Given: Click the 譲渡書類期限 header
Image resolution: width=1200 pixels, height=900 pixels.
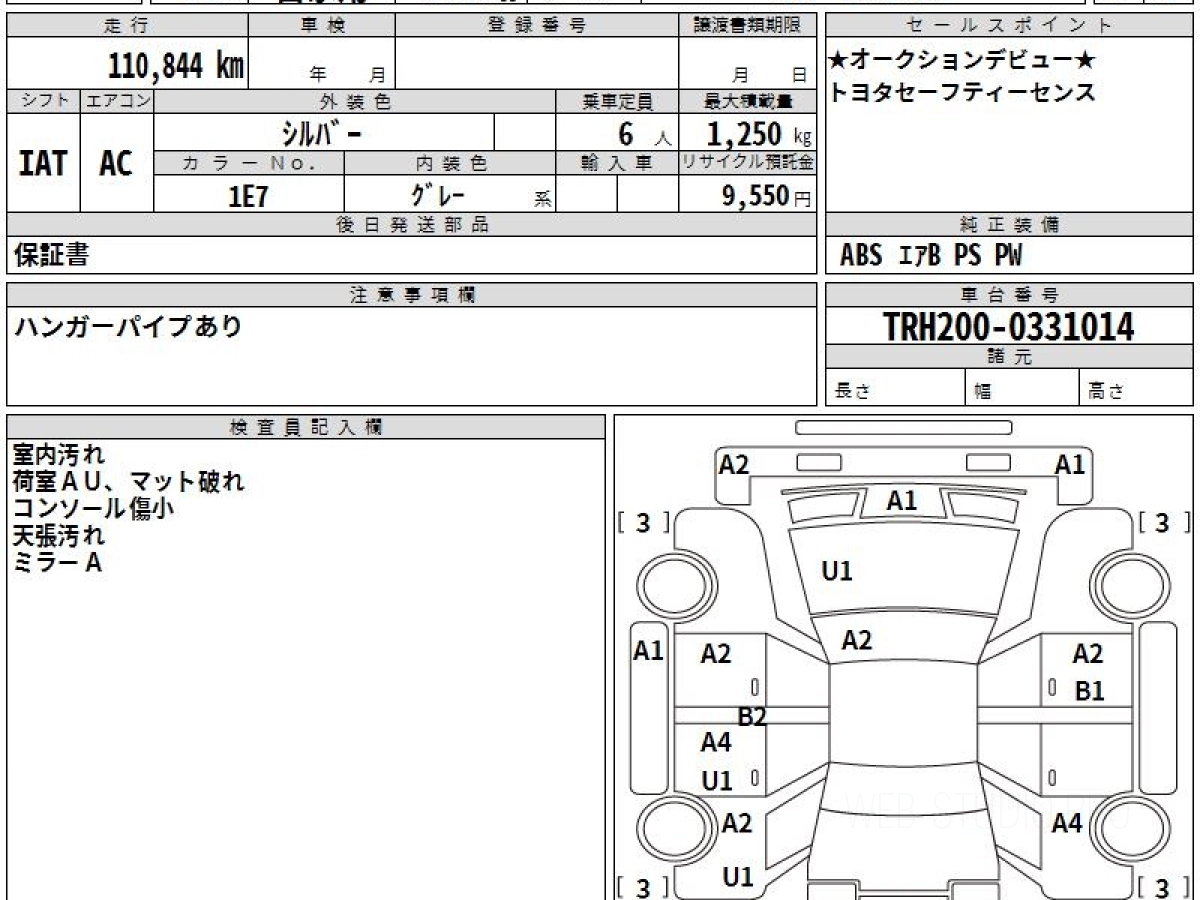Looking at the screenshot, I should (747, 26).
